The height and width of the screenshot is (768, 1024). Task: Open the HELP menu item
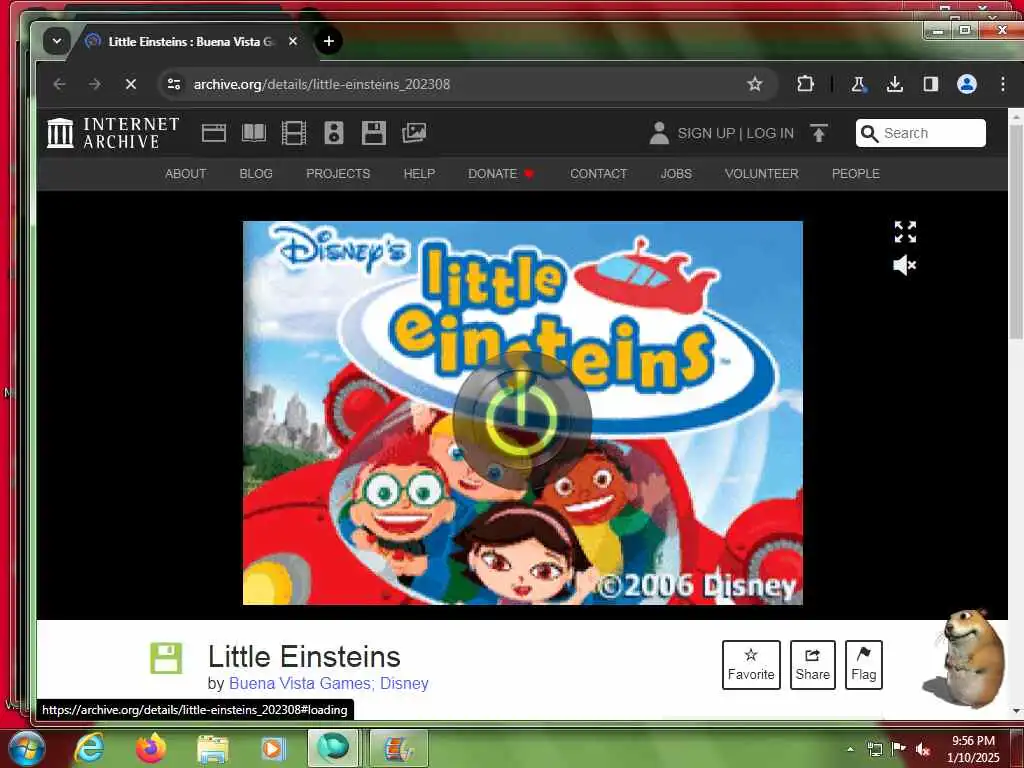[x=419, y=174]
